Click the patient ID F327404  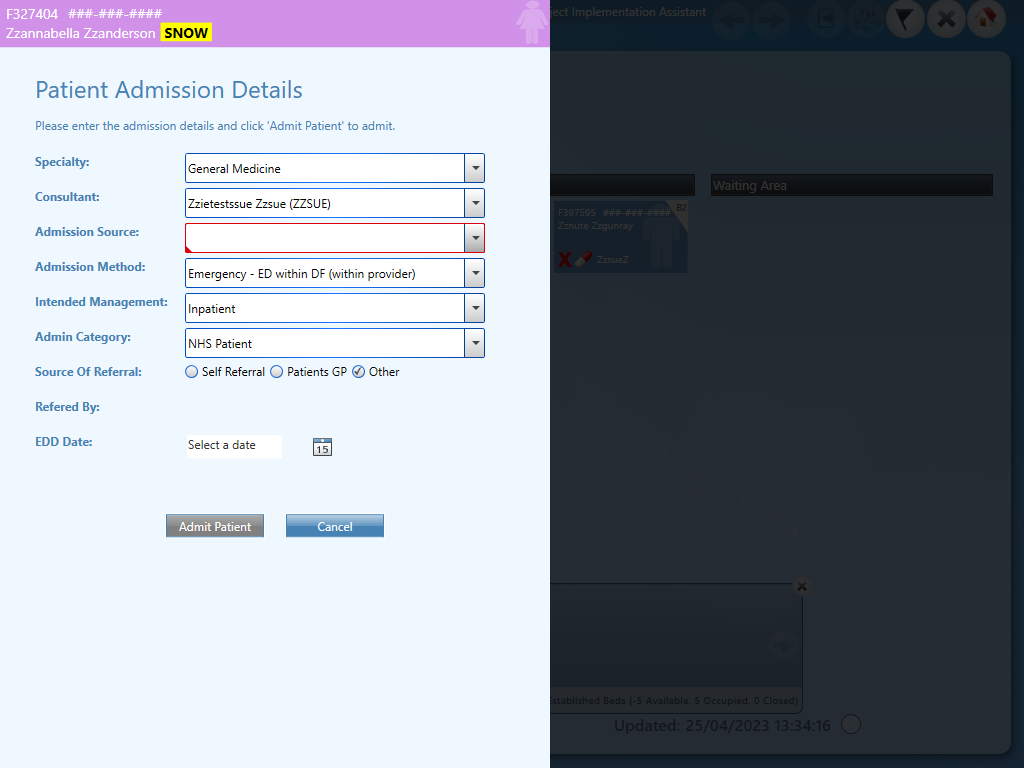(32, 14)
